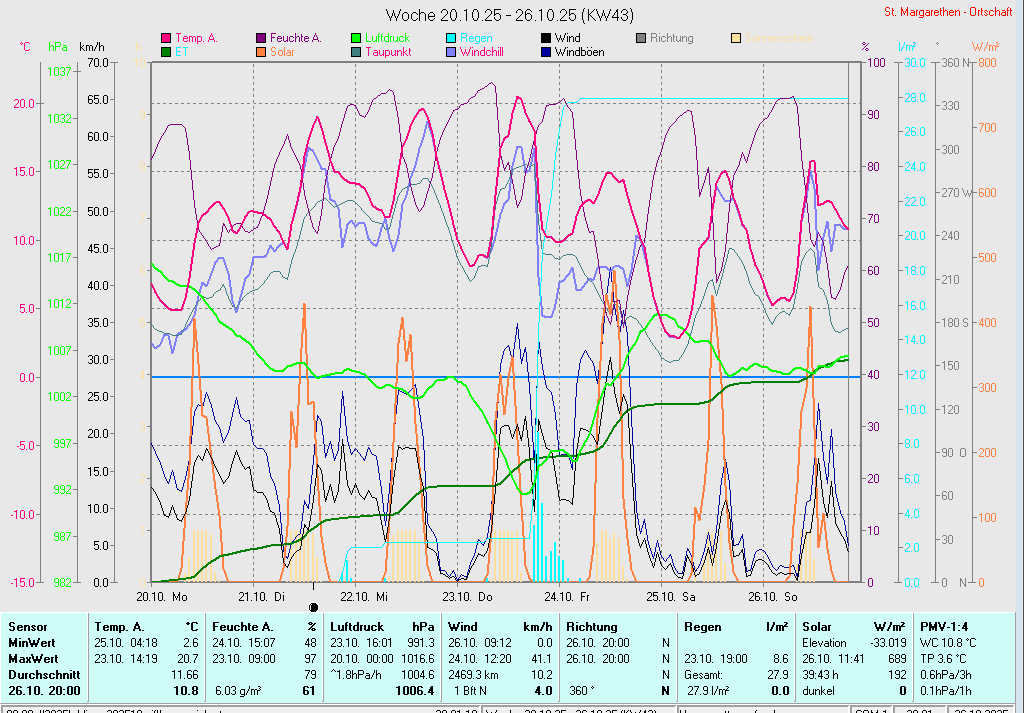Click the gray Richtung legend square

coord(641,38)
